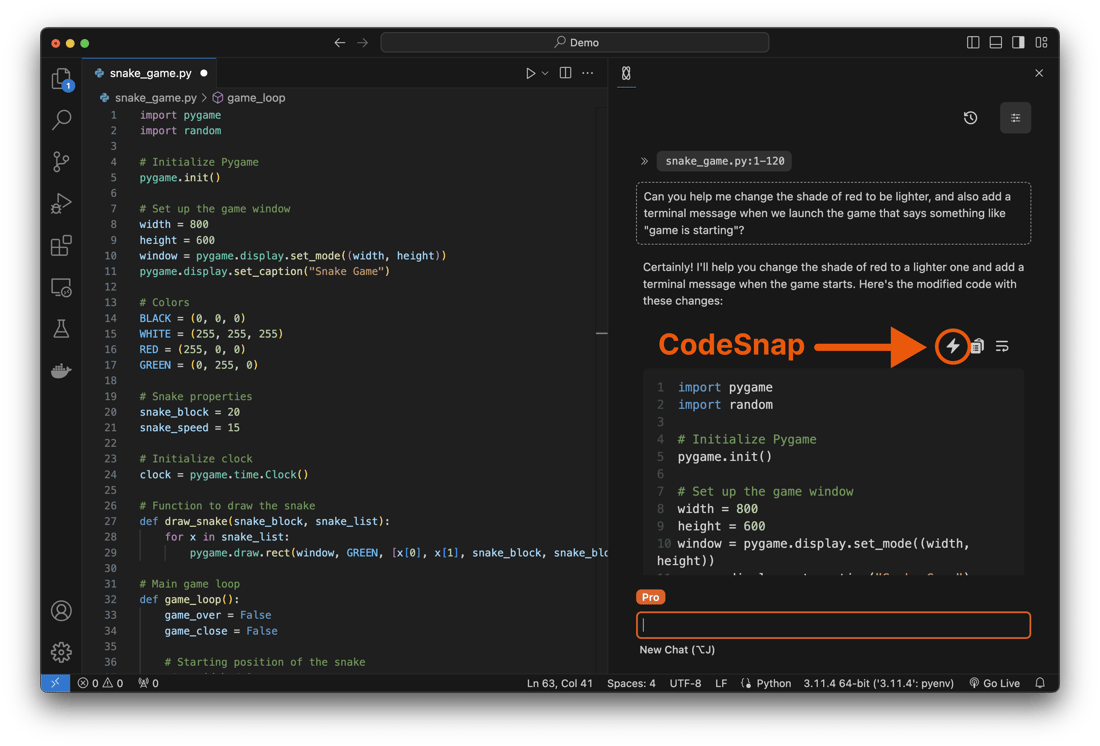
Task: Open chat history clock icon
Action: tap(970, 118)
